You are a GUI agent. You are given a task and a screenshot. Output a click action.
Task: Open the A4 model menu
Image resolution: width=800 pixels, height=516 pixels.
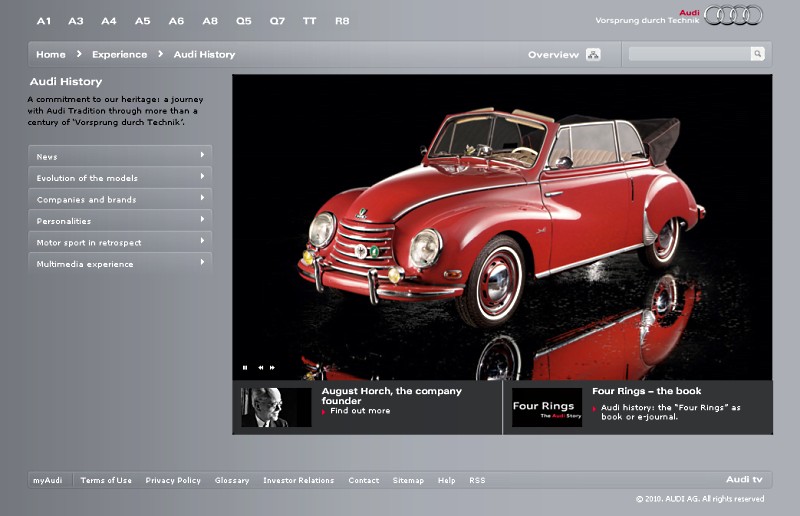coord(109,21)
